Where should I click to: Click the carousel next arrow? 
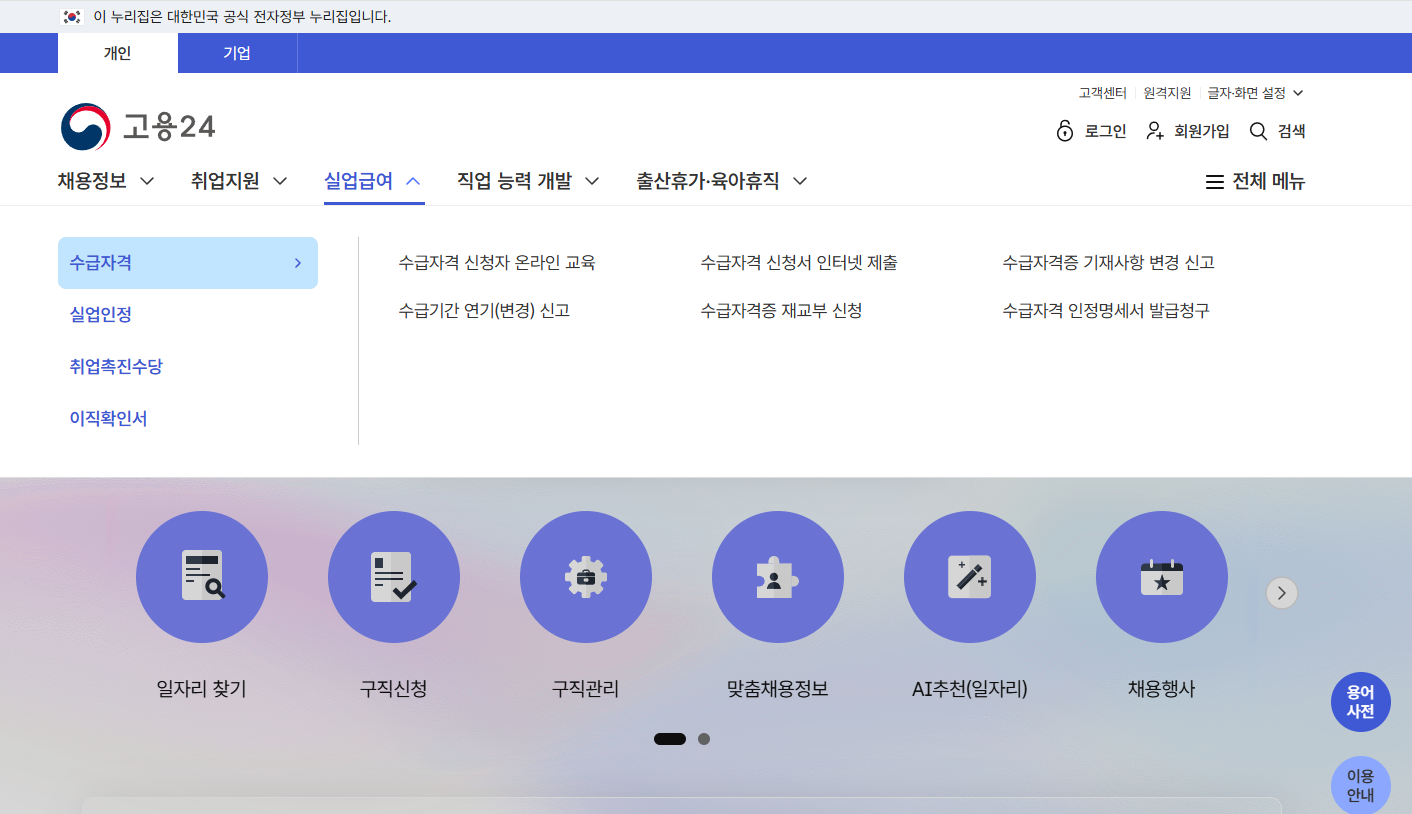point(1281,593)
